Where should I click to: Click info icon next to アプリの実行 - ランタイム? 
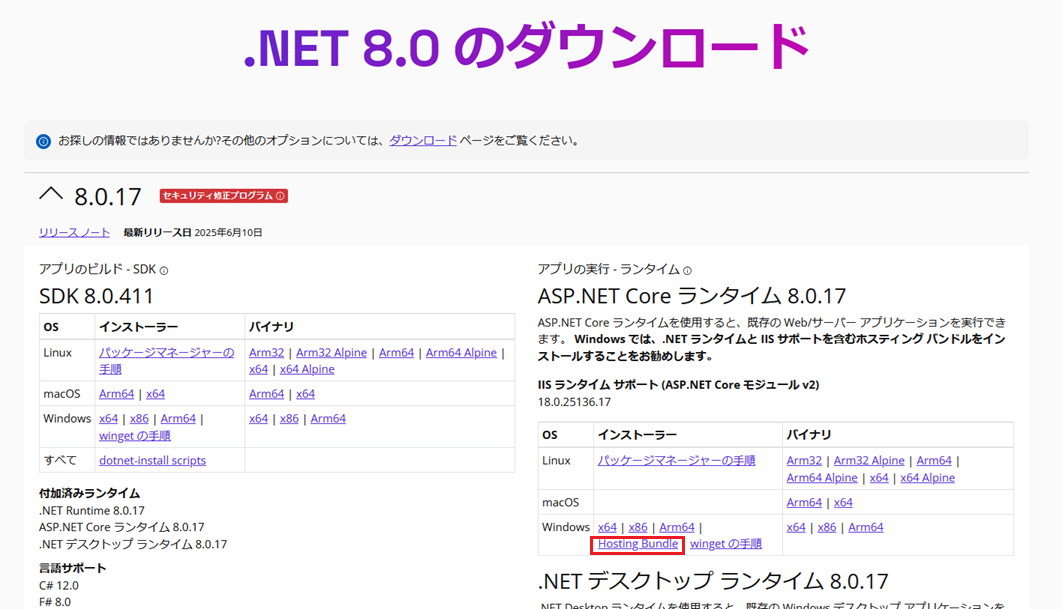click(x=687, y=270)
